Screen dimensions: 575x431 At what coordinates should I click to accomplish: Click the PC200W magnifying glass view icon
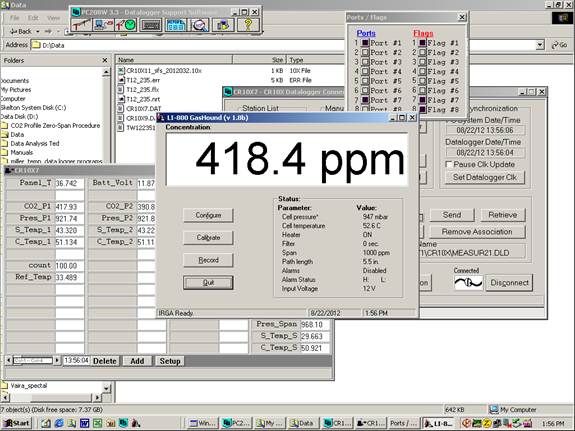click(x=199, y=25)
